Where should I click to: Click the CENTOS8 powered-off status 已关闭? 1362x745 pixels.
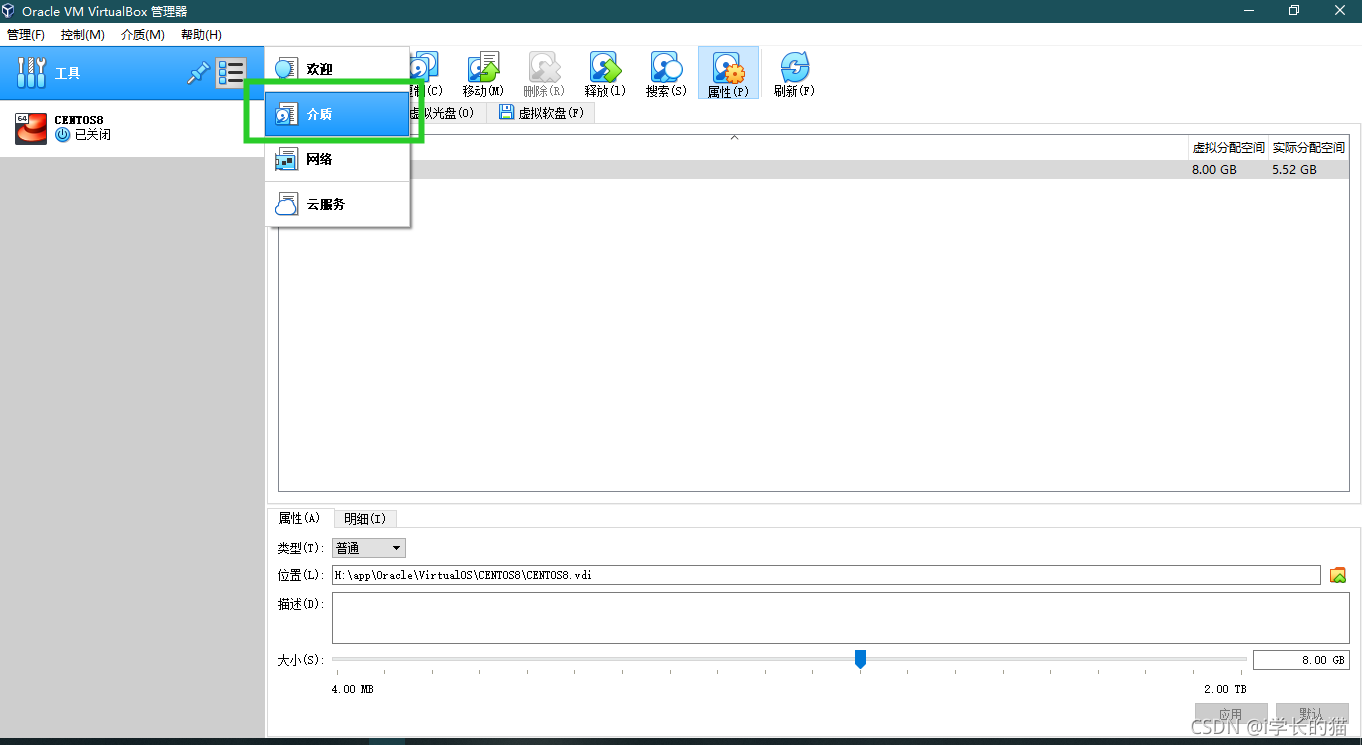click(92, 134)
